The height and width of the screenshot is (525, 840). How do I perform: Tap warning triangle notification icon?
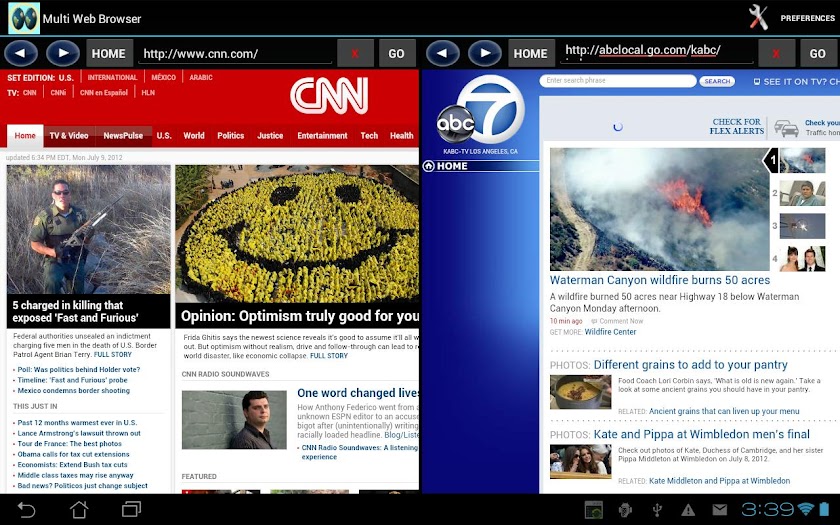click(x=688, y=509)
